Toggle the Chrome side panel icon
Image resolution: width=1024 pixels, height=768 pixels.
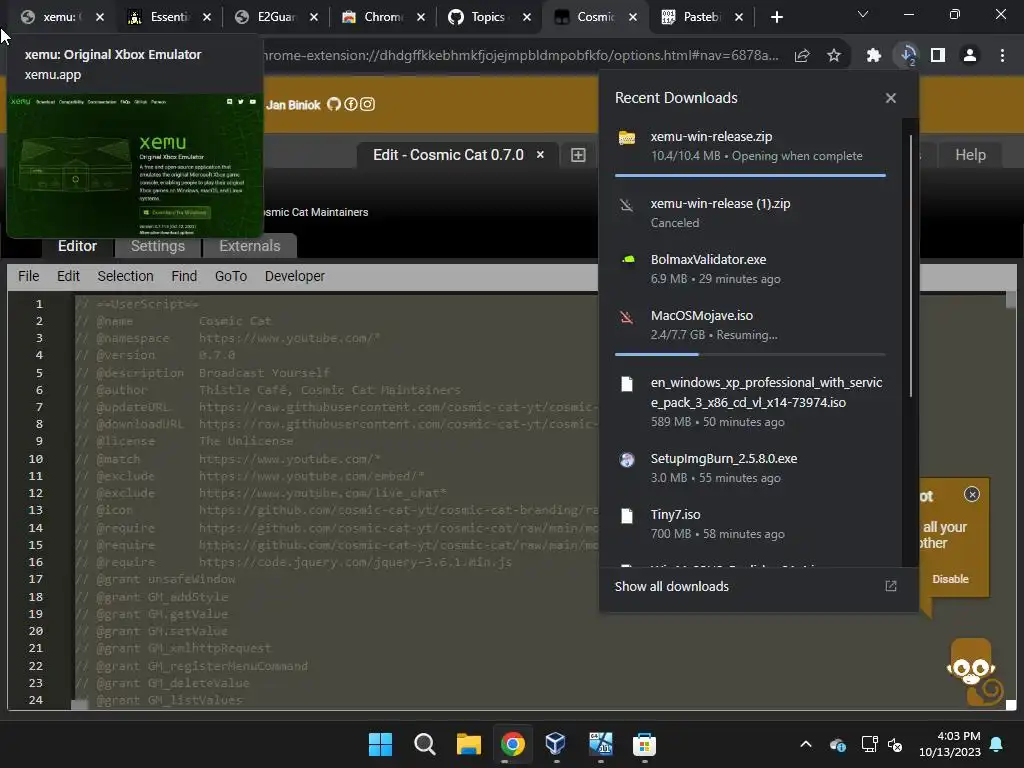click(x=938, y=56)
